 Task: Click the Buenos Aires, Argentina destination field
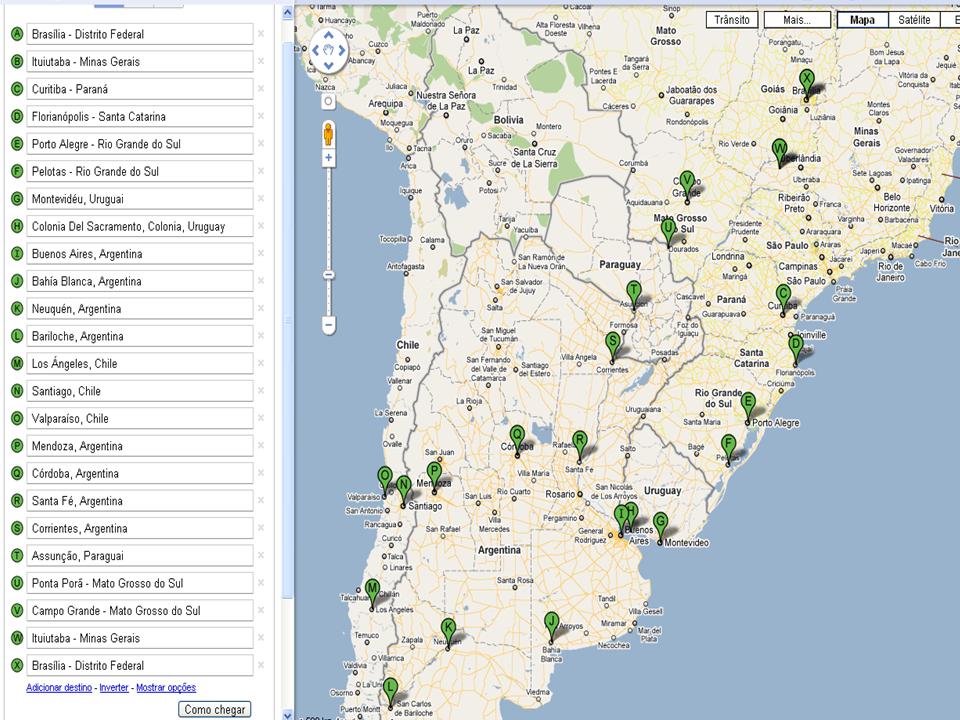pos(139,254)
